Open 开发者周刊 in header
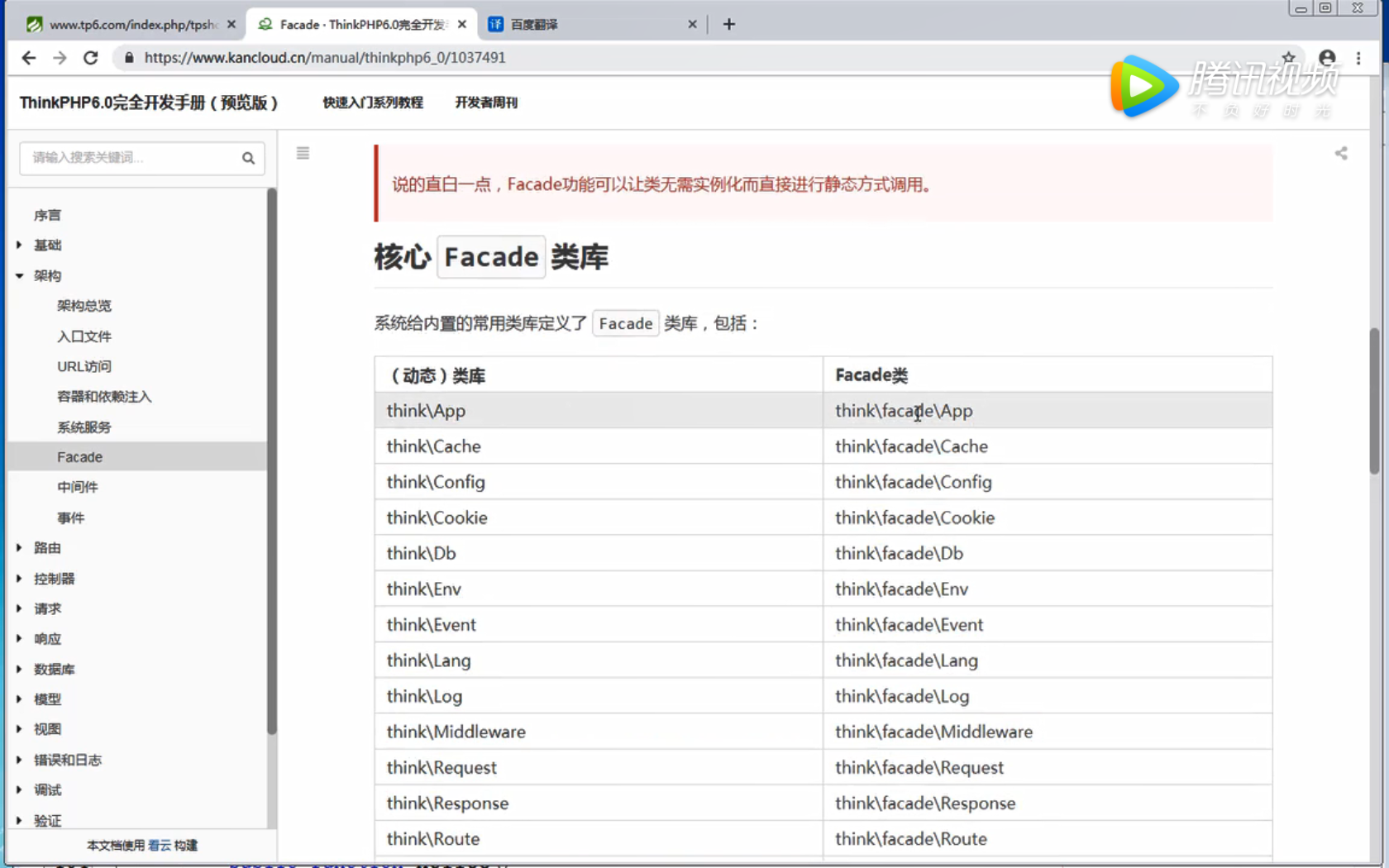The image size is (1389, 868). (x=486, y=103)
